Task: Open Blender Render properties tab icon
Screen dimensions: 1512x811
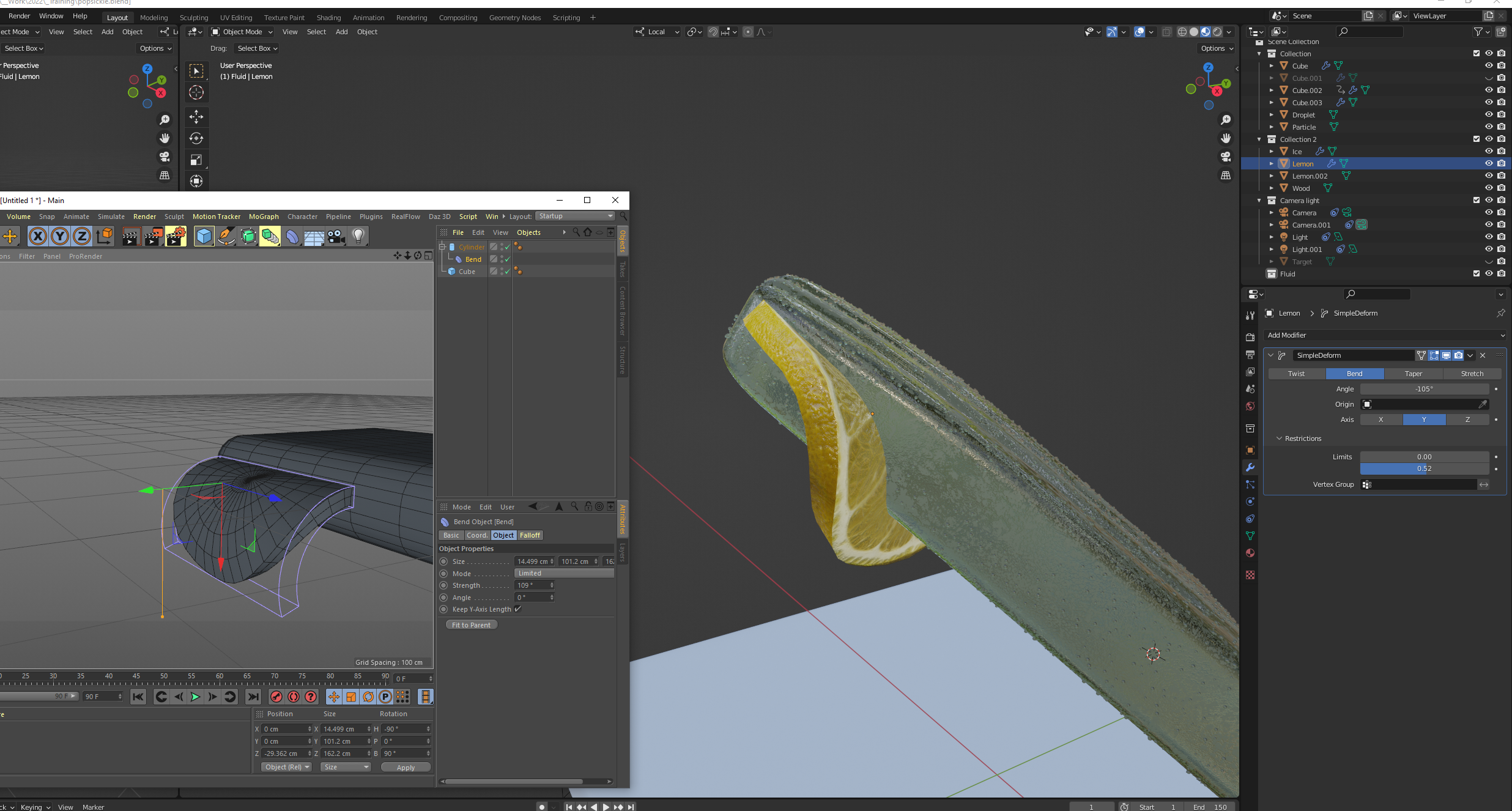Action: coord(1250,338)
